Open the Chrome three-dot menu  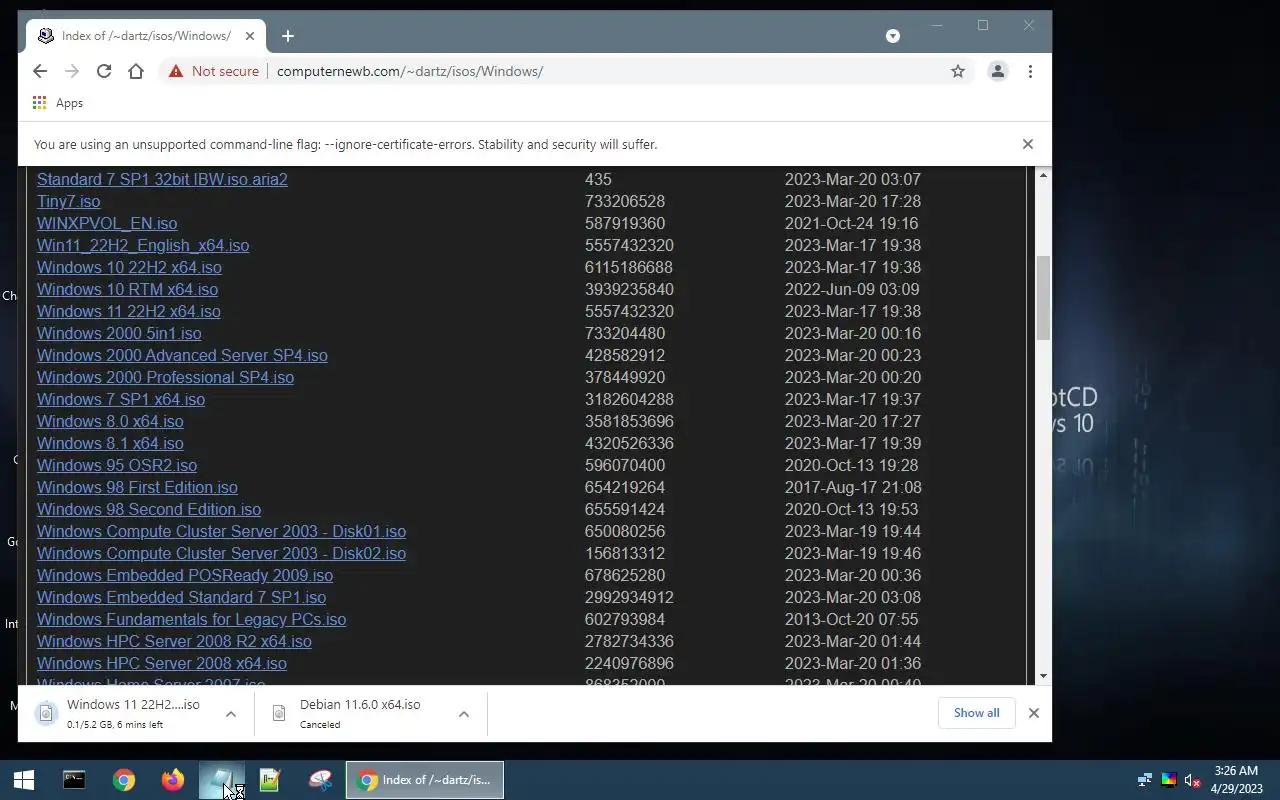pos(1030,71)
